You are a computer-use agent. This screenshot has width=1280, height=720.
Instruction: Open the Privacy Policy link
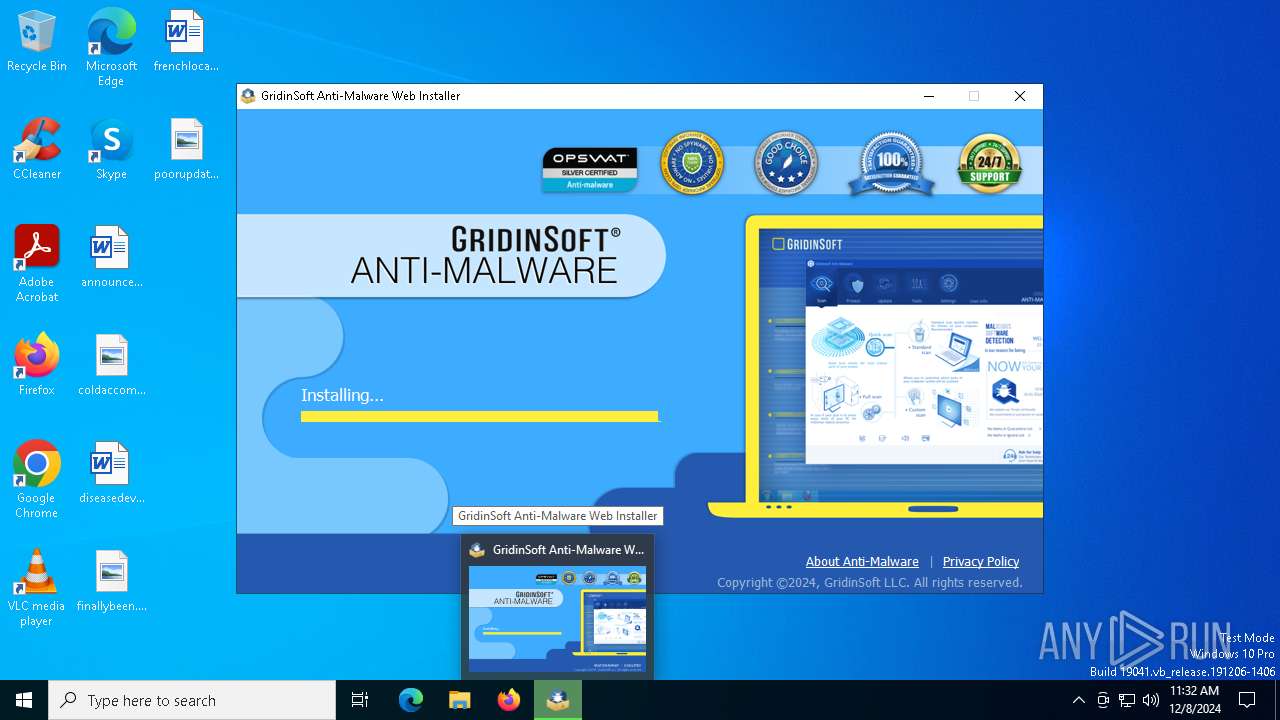pos(981,561)
